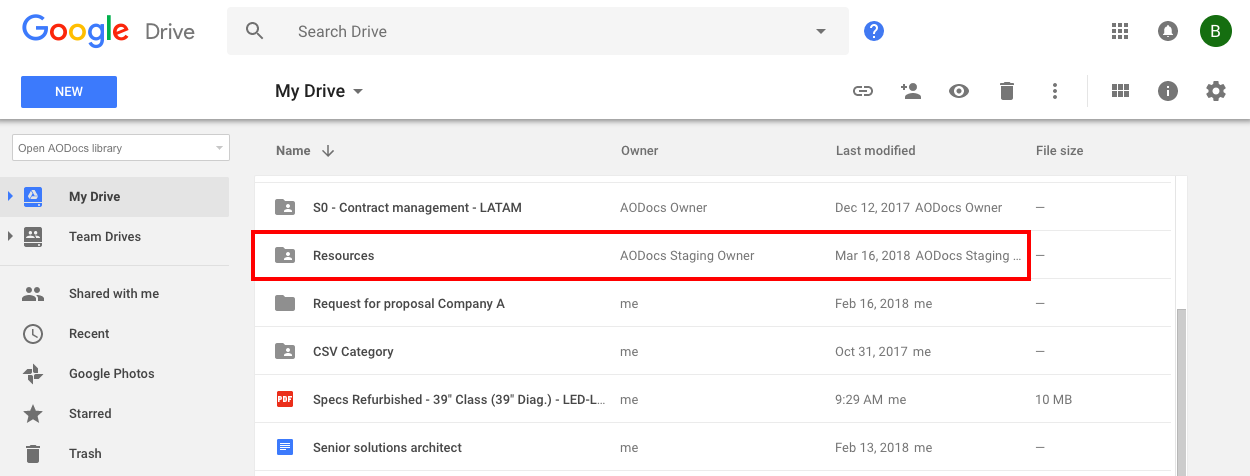
Task: Select the Senior solutions architect document
Action: point(715,448)
